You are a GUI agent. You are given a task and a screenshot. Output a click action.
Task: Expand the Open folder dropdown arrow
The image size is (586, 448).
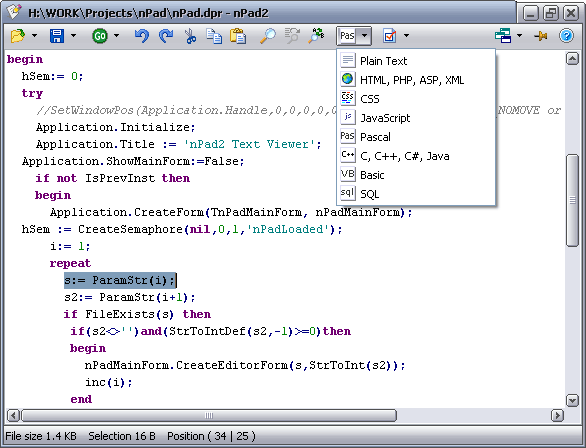tap(34, 36)
